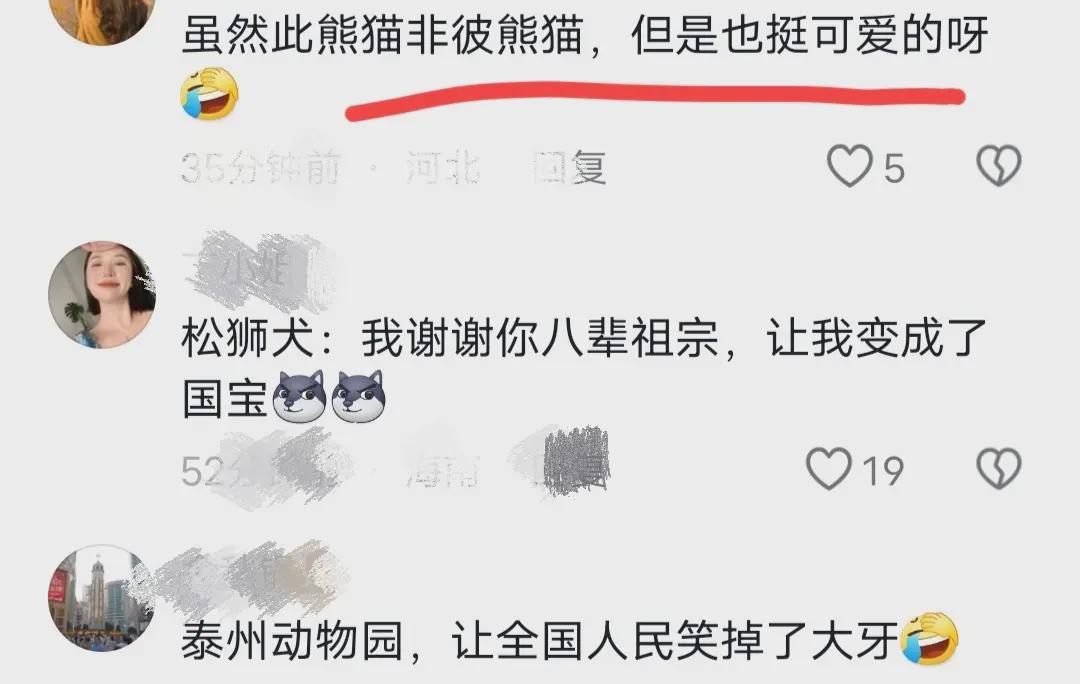
Task: Select the comment text 松狮犬：我谢谢你八辈祖宗
Action: pos(450,338)
